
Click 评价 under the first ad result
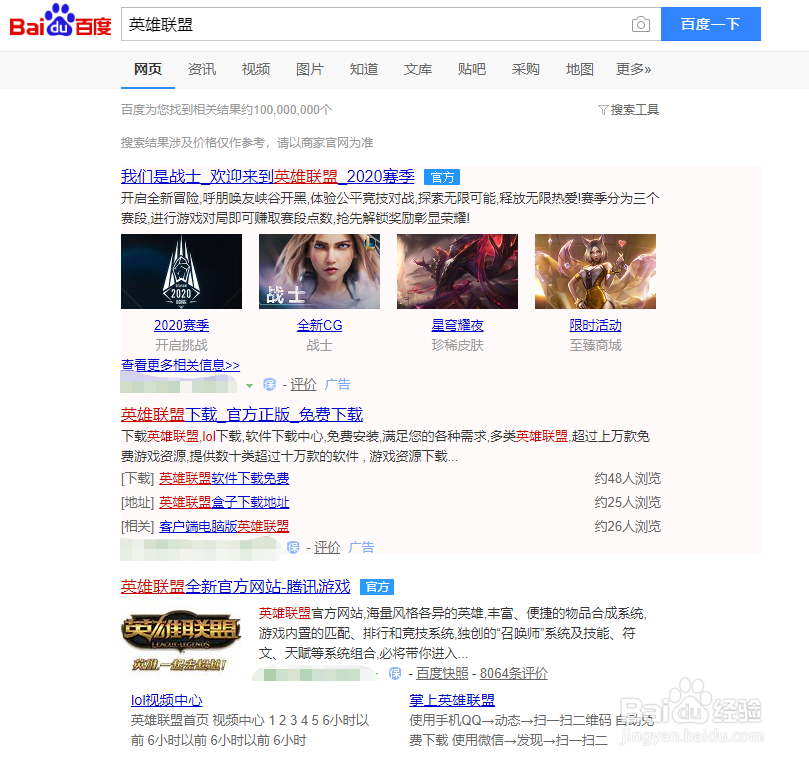pos(303,384)
